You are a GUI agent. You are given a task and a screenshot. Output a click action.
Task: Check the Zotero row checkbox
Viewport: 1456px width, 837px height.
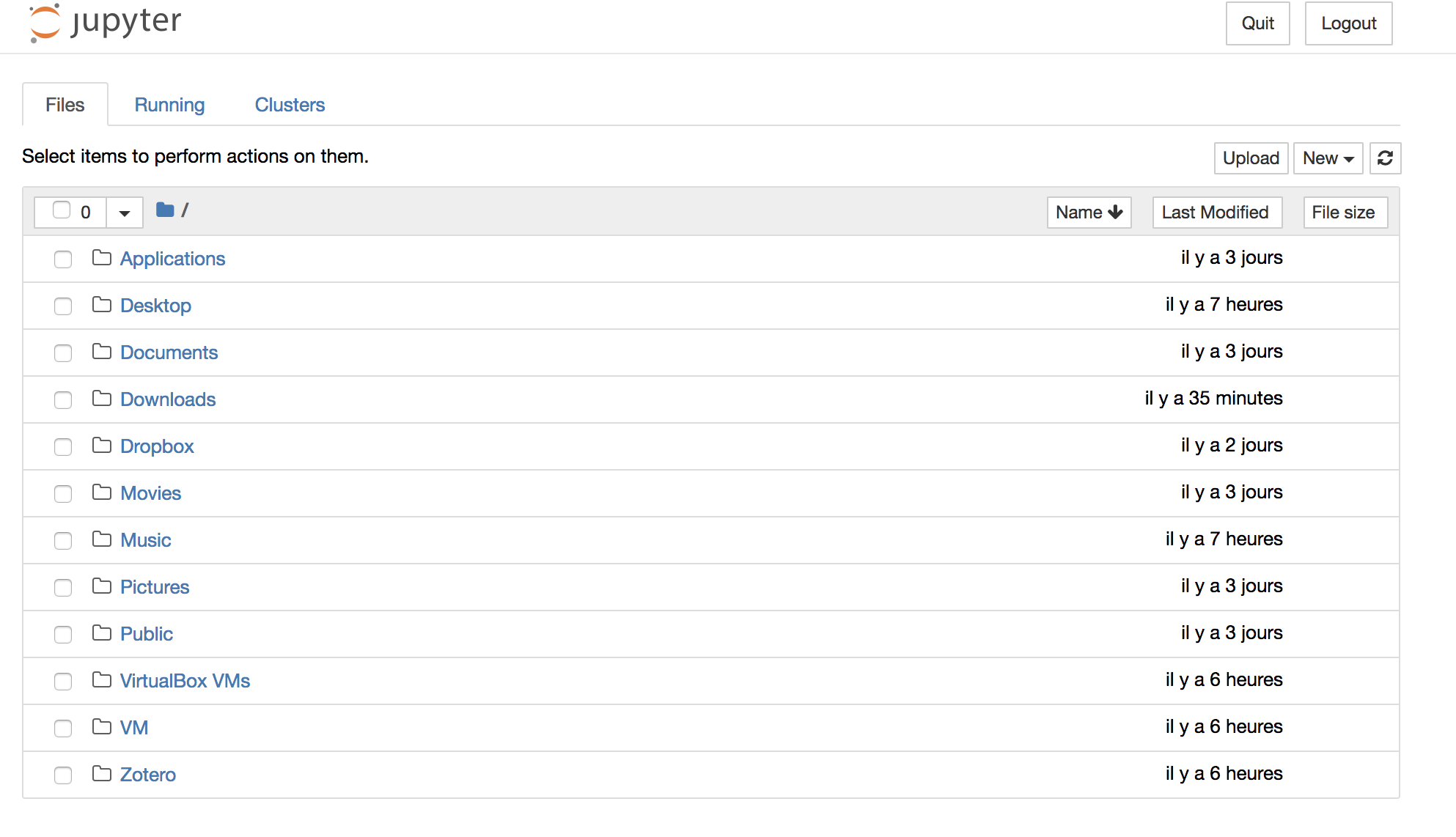click(63, 775)
